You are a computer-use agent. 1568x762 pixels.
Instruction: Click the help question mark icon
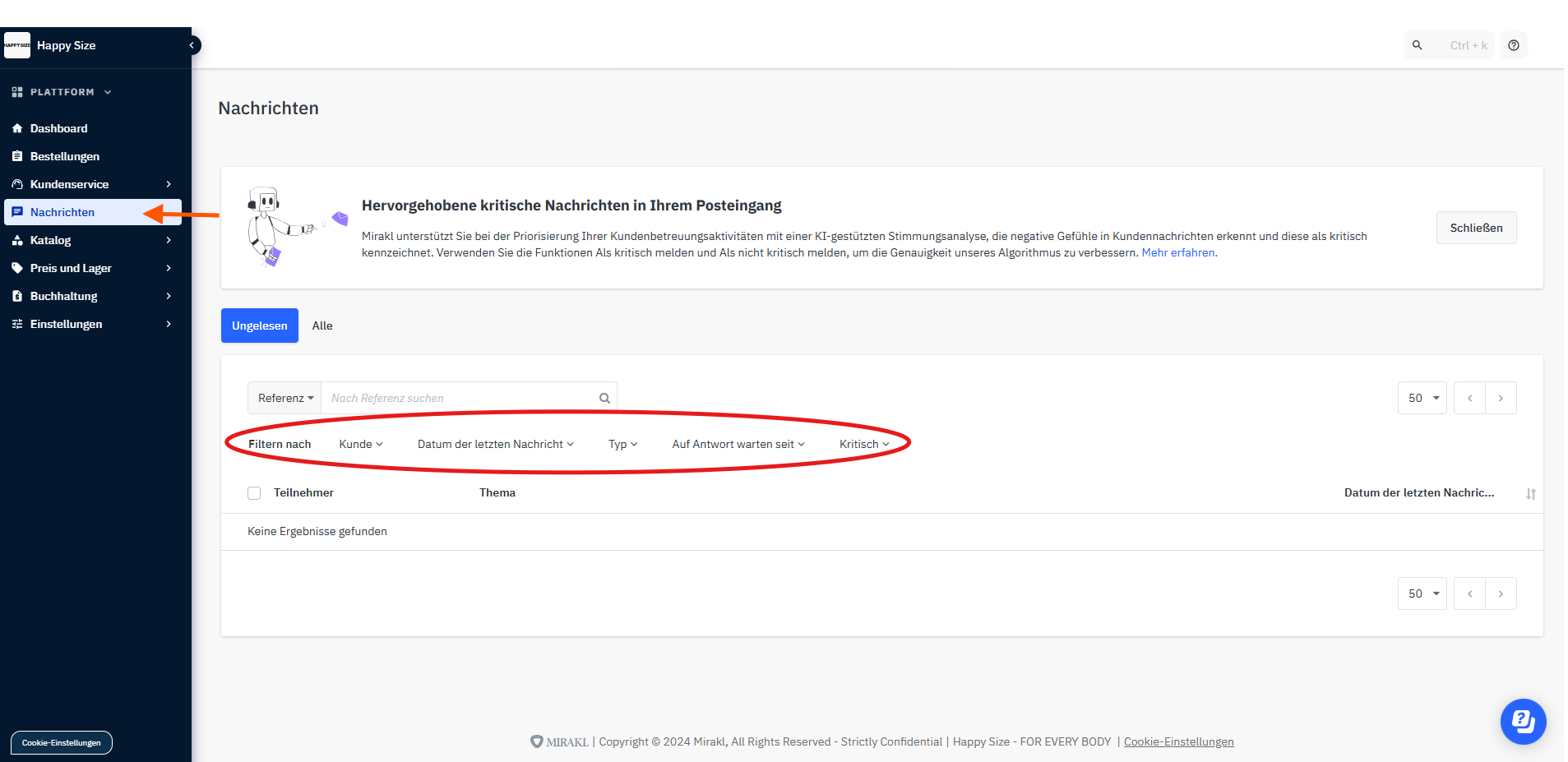(1513, 45)
